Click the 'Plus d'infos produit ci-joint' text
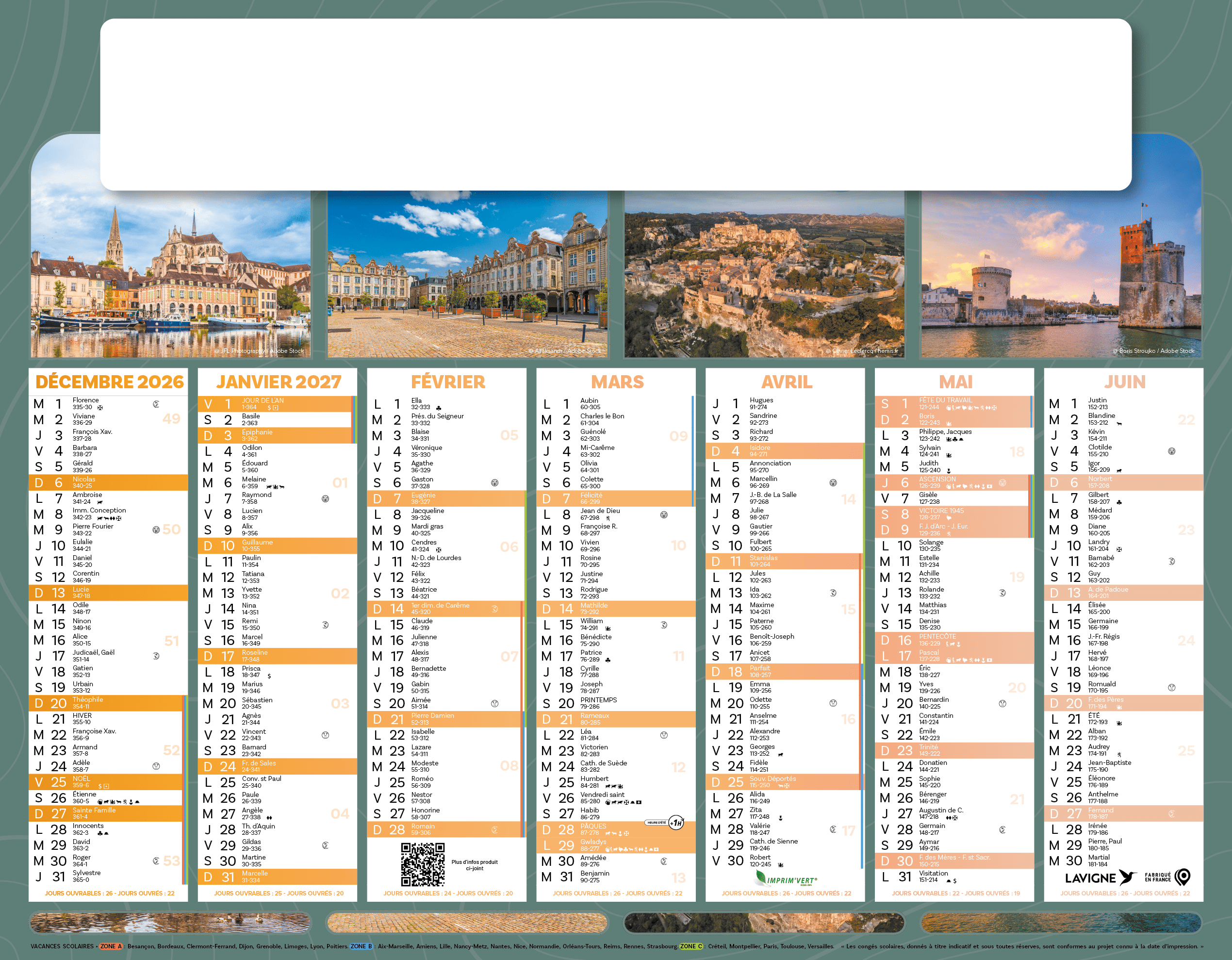The height and width of the screenshot is (960, 1232). (x=475, y=864)
